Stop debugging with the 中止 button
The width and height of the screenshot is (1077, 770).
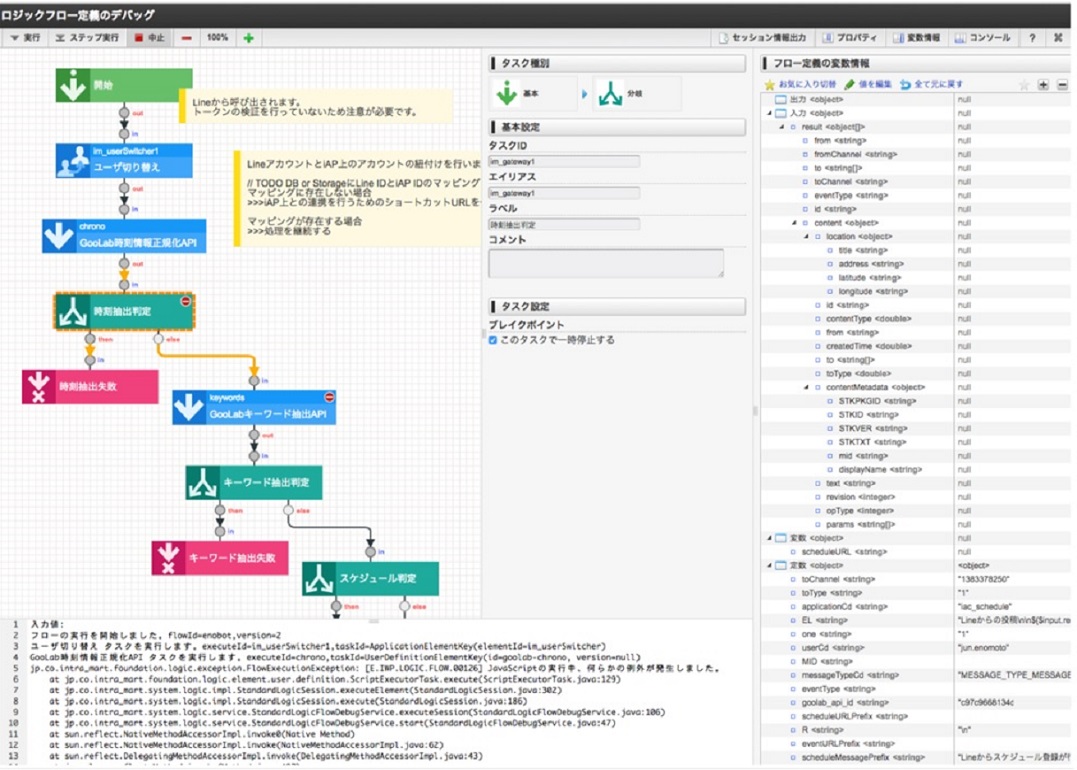click(150, 38)
